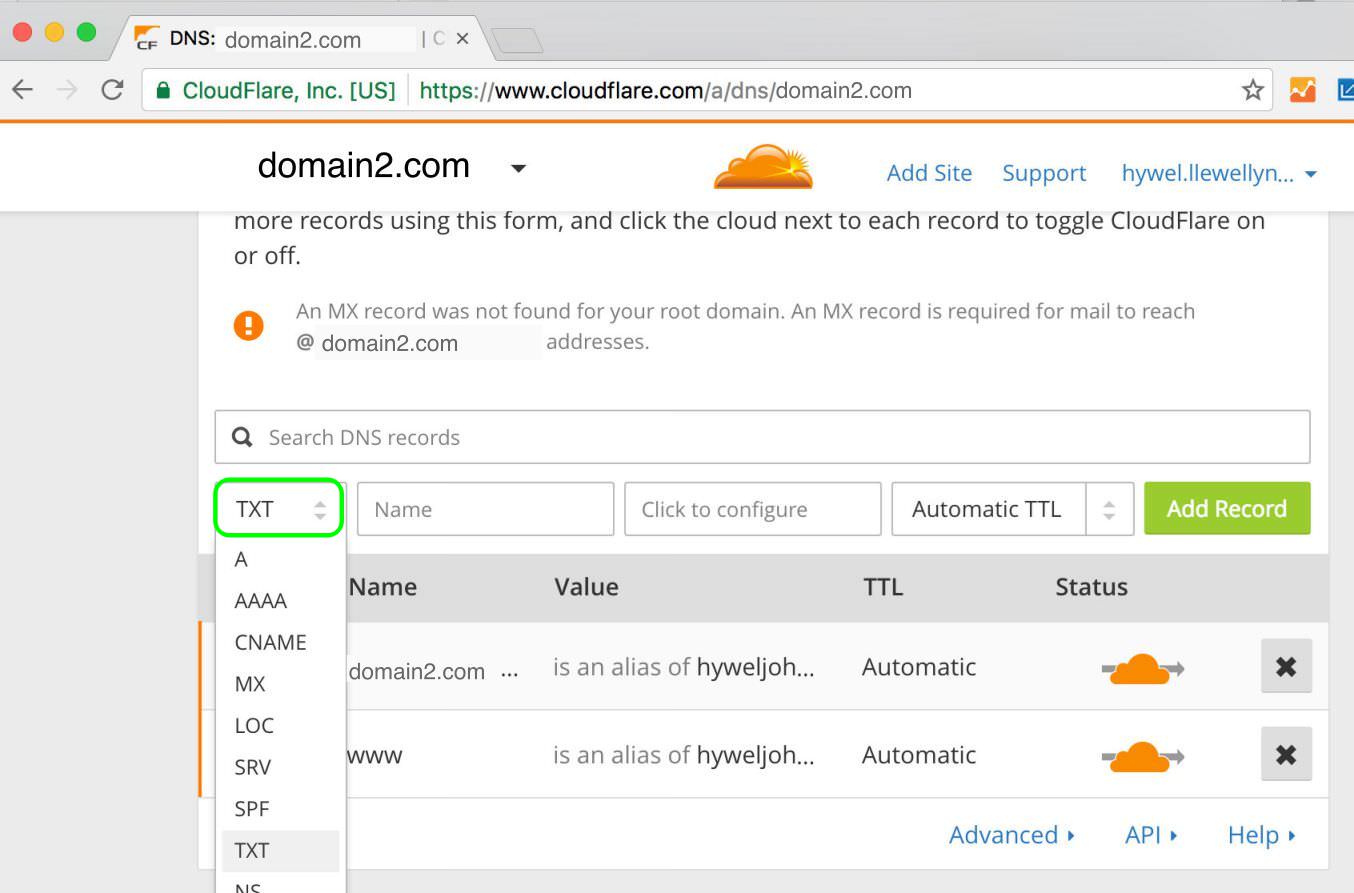This screenshot has height=893, width=1354.
Task: Click the Name column header
Action: (383, 587)
